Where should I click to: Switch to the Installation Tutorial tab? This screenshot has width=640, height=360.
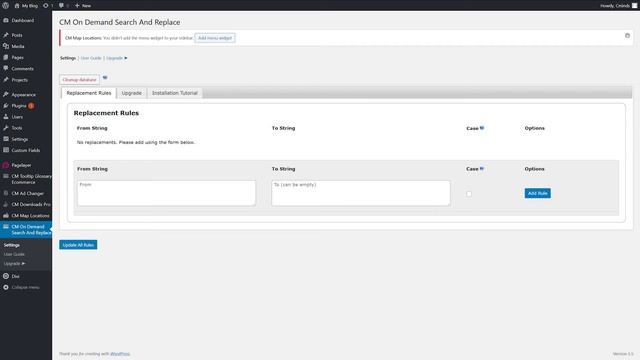[175, 93]
